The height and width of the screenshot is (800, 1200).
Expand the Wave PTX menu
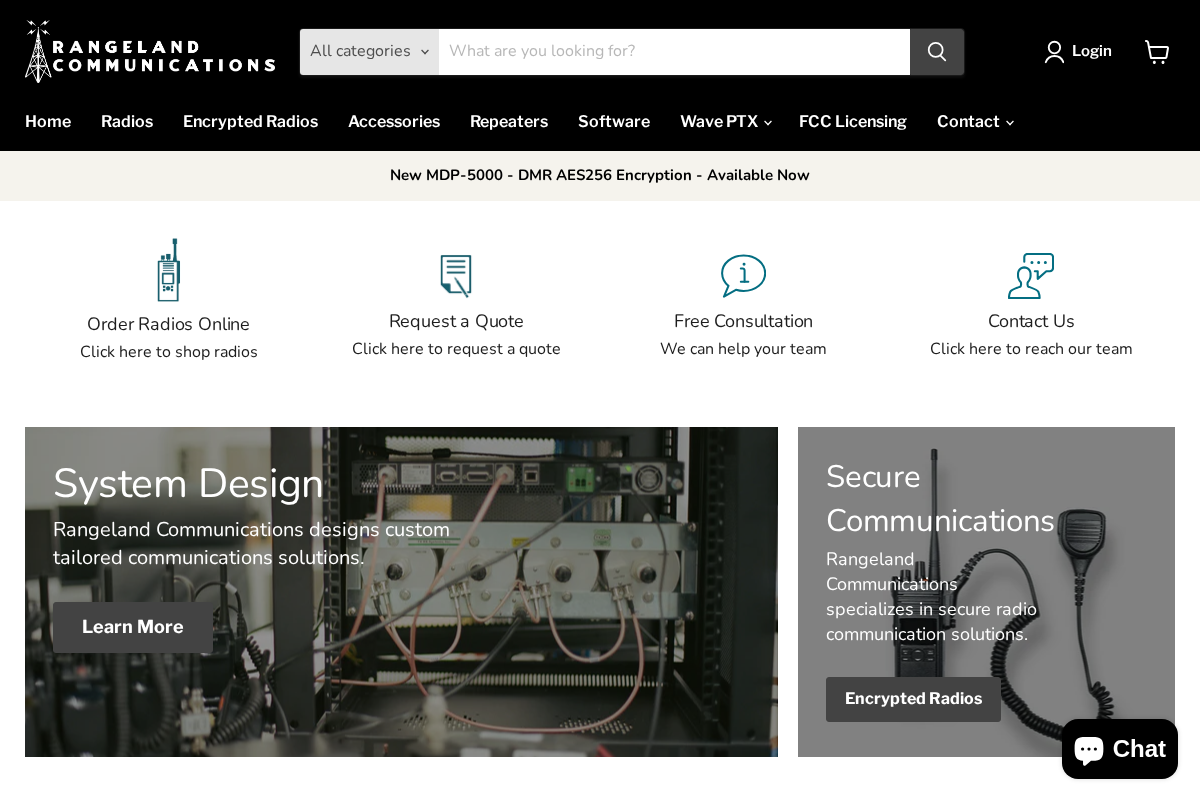[x=725, y=121]
